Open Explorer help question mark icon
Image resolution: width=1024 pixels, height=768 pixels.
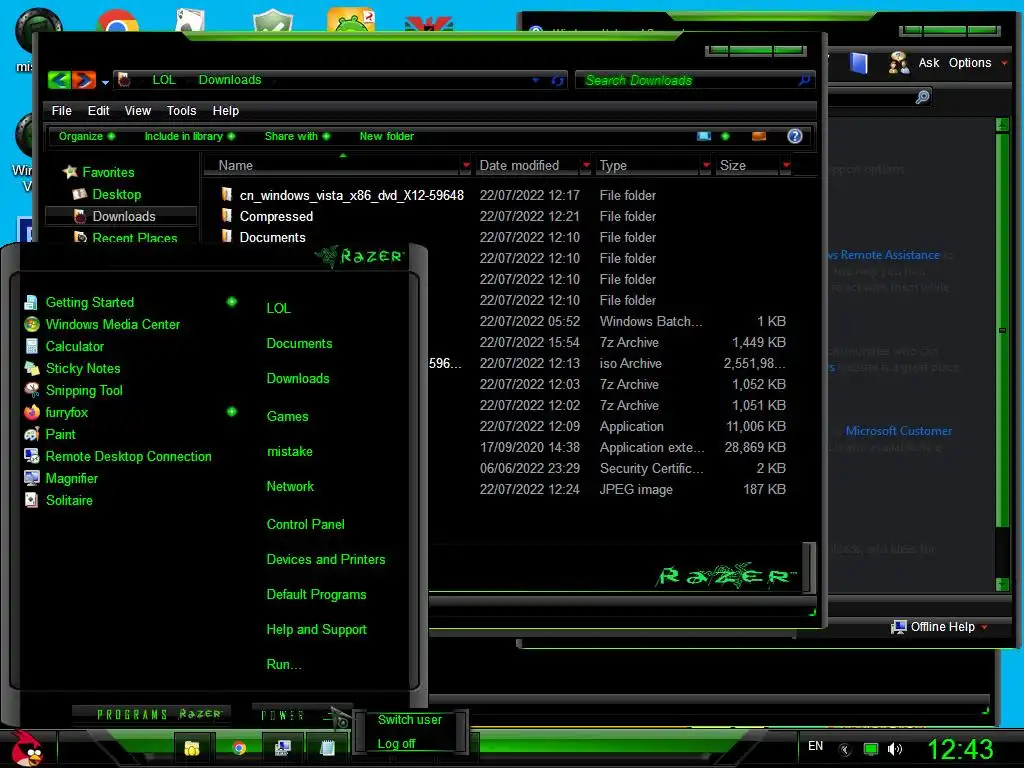795,136
